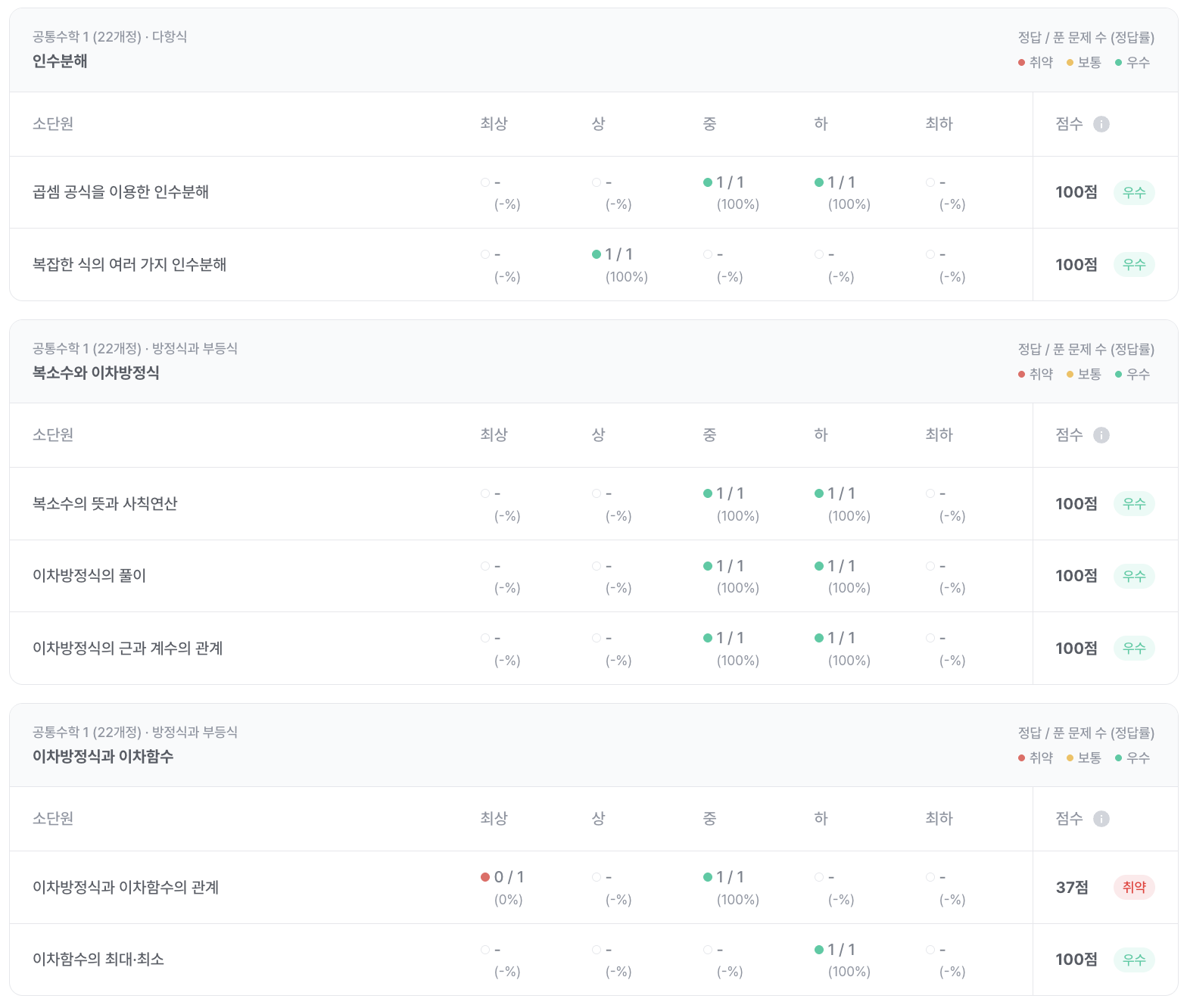Click the red dot beside 0 / 1

[x=485, y=877]
